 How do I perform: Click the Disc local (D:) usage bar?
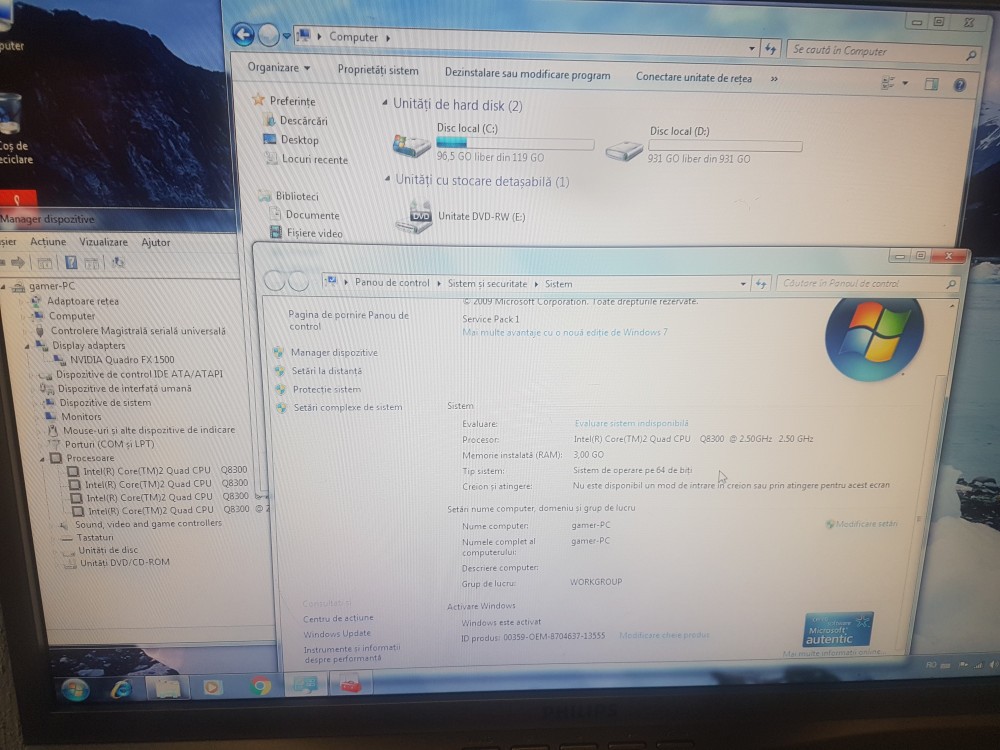point(725,146)
